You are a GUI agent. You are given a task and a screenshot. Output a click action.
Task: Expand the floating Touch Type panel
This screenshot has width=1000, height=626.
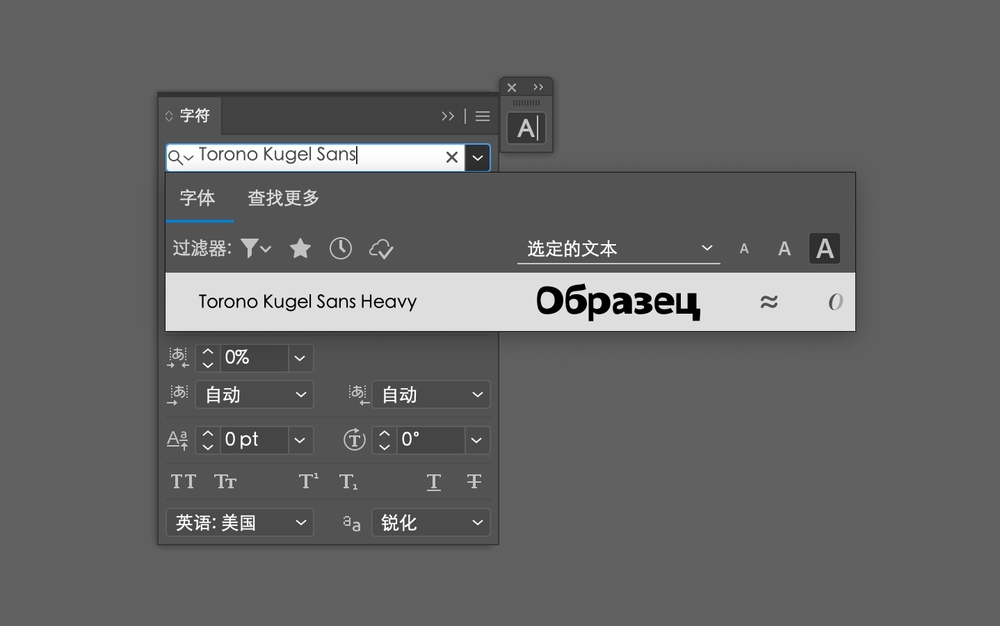[538, 87]
